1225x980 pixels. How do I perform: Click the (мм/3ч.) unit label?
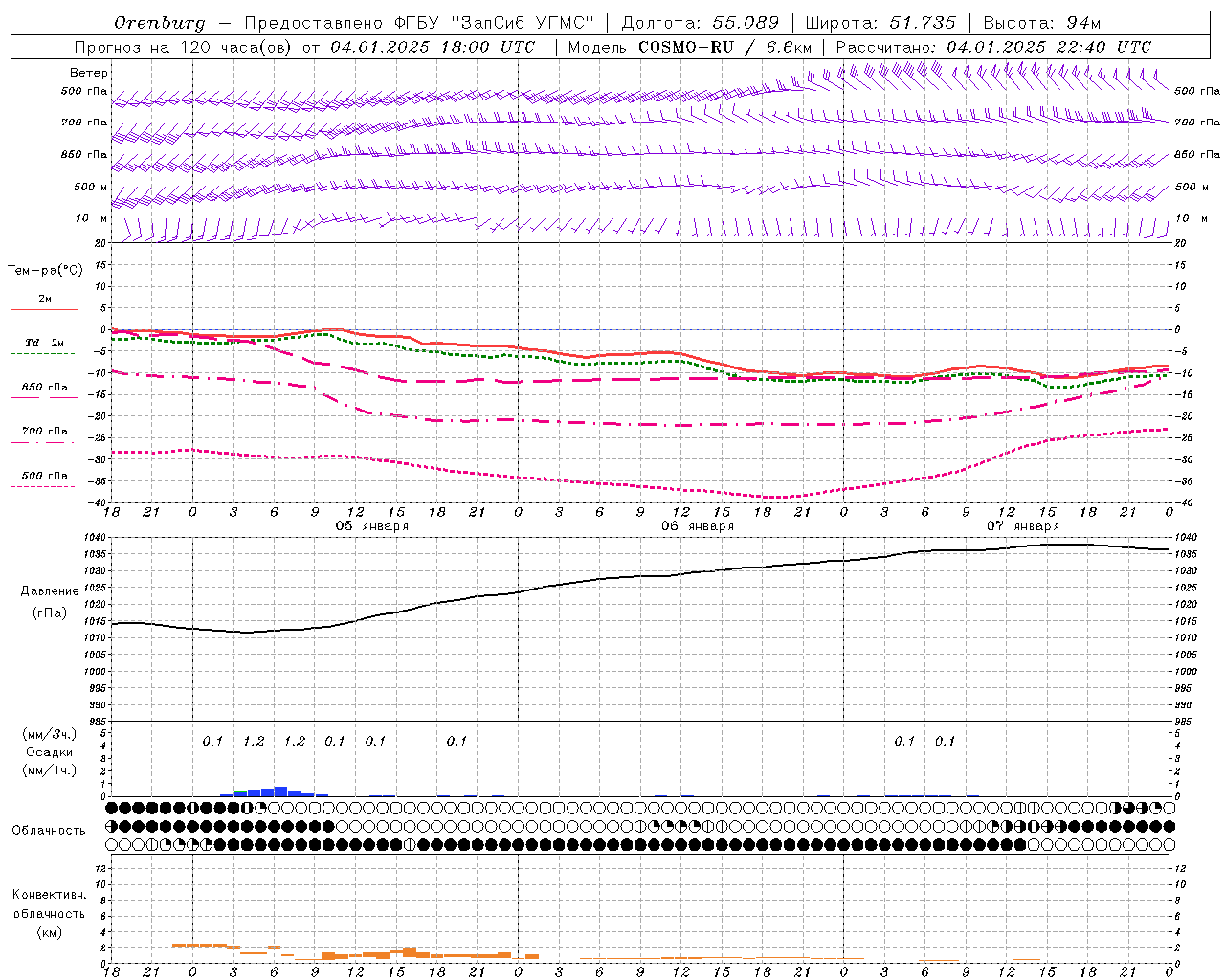[50, 735]
